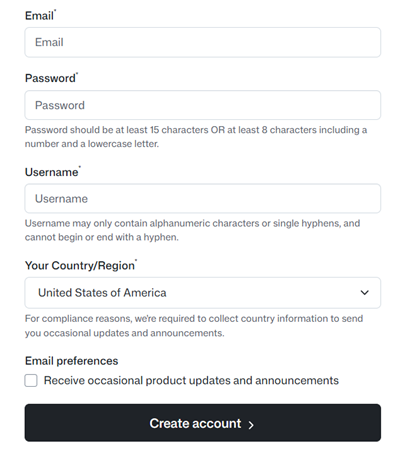Click the required asterisk next to Email

(x=55, y=11)
